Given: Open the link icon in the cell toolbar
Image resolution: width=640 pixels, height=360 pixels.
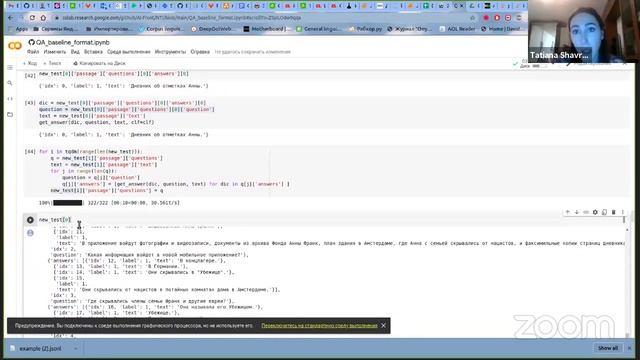Looking at the screenshot, I should 586,212.
